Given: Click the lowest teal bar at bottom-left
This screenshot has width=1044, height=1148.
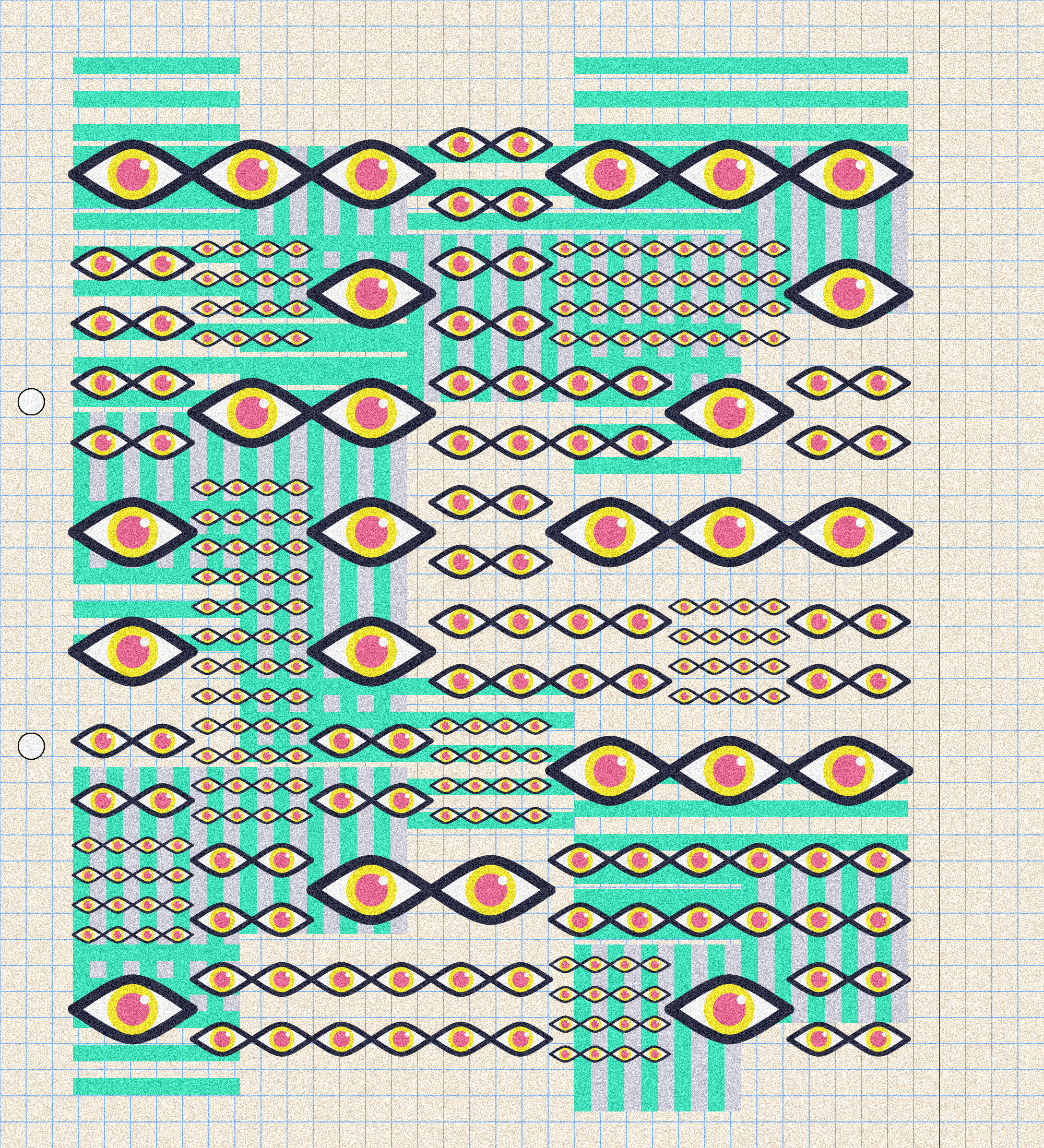Looking at the screenshot, I should tap(157, 1086).
